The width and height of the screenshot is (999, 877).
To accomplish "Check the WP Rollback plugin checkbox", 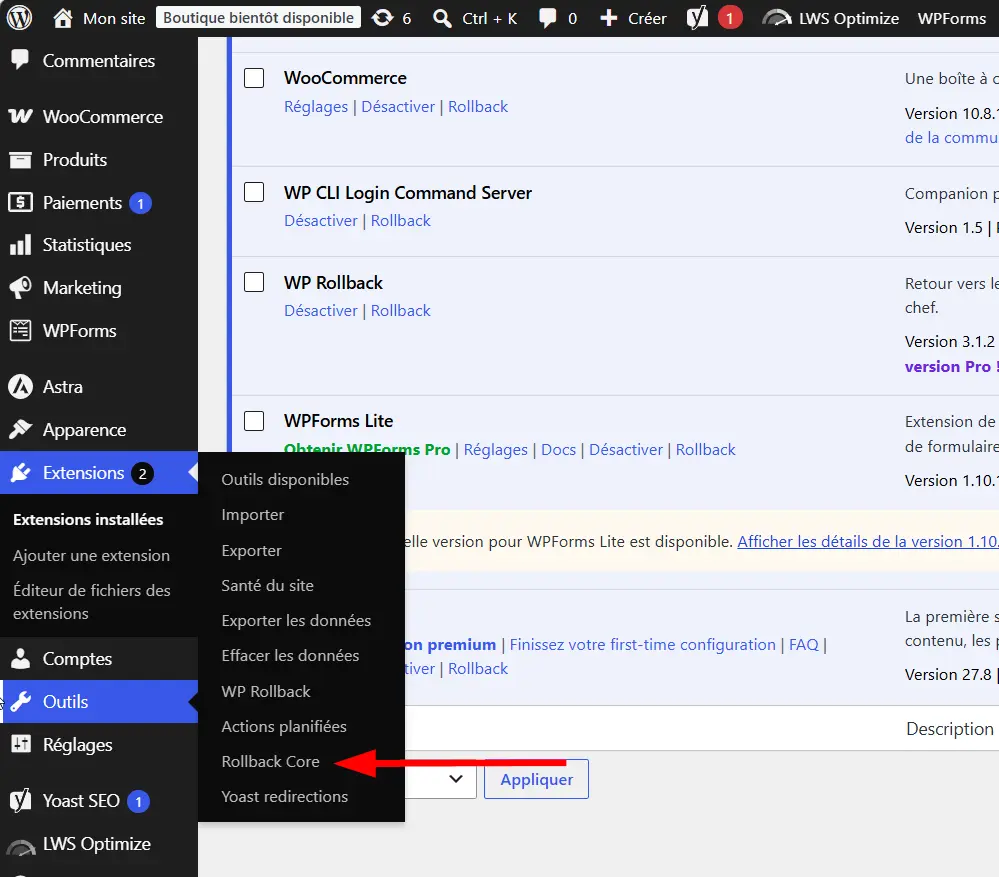I will (x=254, y=282).
